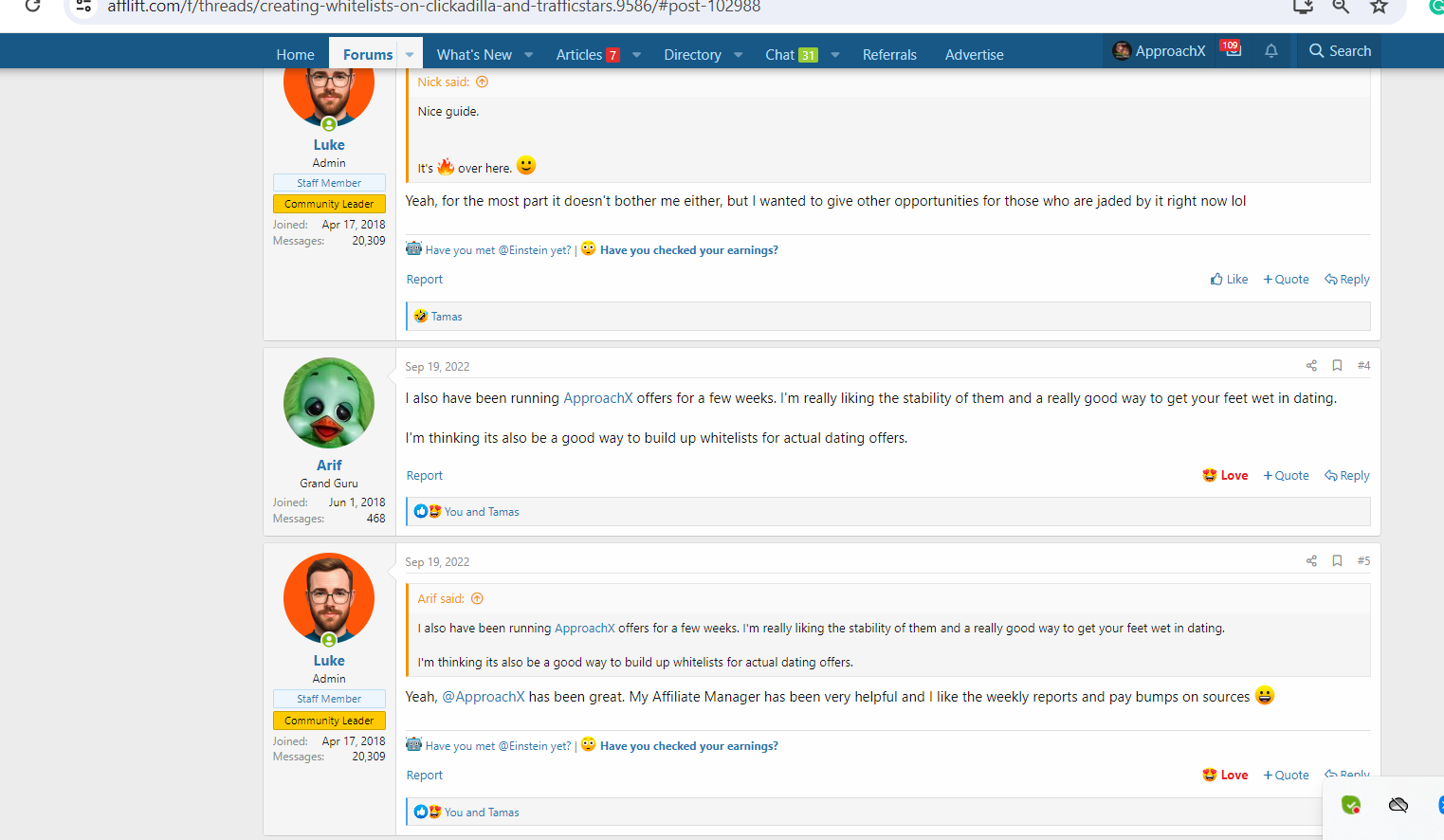Open the Referrals page
The width and height of the screenshot is (1444, 840).
pos(889,55)
